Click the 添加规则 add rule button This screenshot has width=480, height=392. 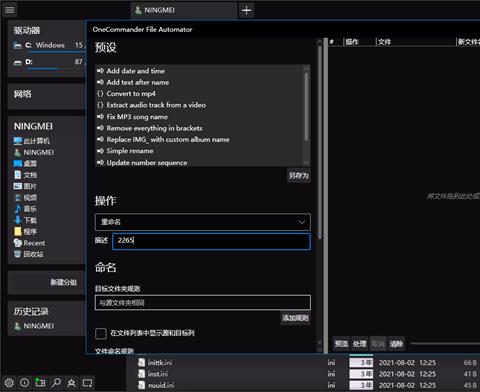coord(295,318)
